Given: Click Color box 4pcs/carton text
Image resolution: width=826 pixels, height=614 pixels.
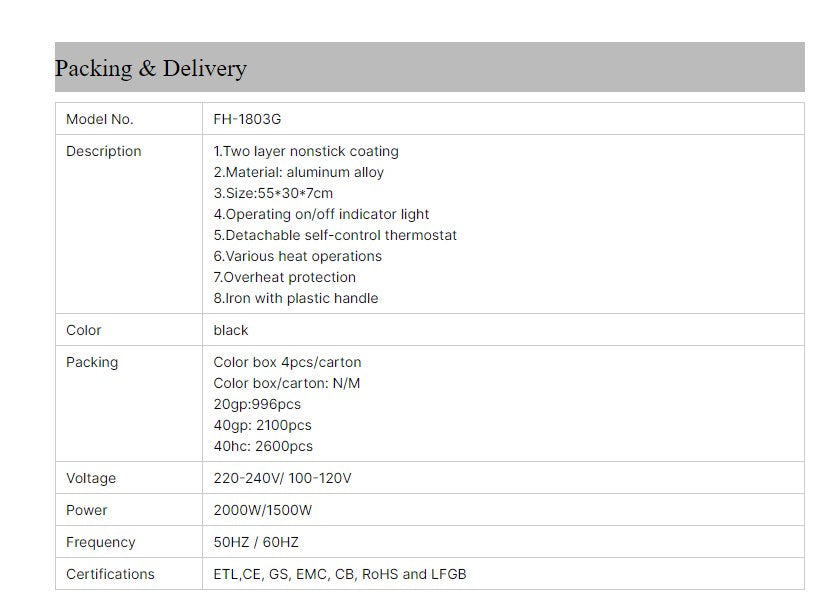Looking at the screenshot, I should tap(287, 362).
